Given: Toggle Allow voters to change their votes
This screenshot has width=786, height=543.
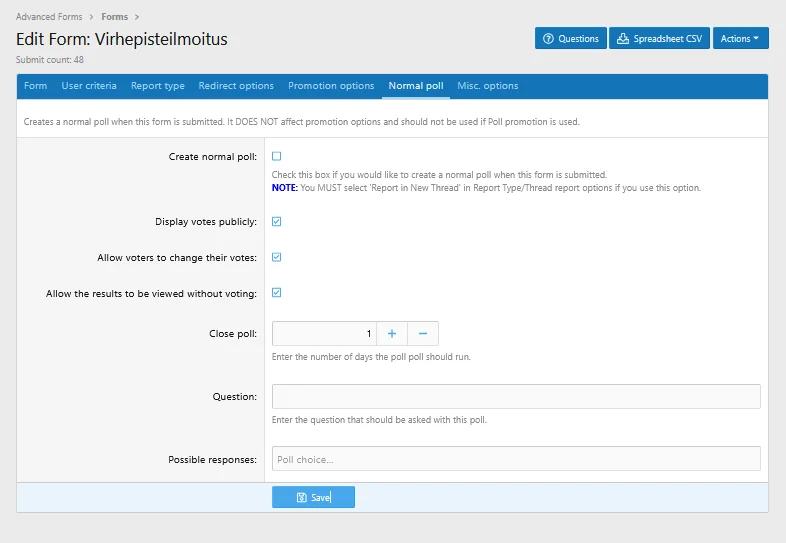Looking at the screenshot, I should tap(276, 257).
